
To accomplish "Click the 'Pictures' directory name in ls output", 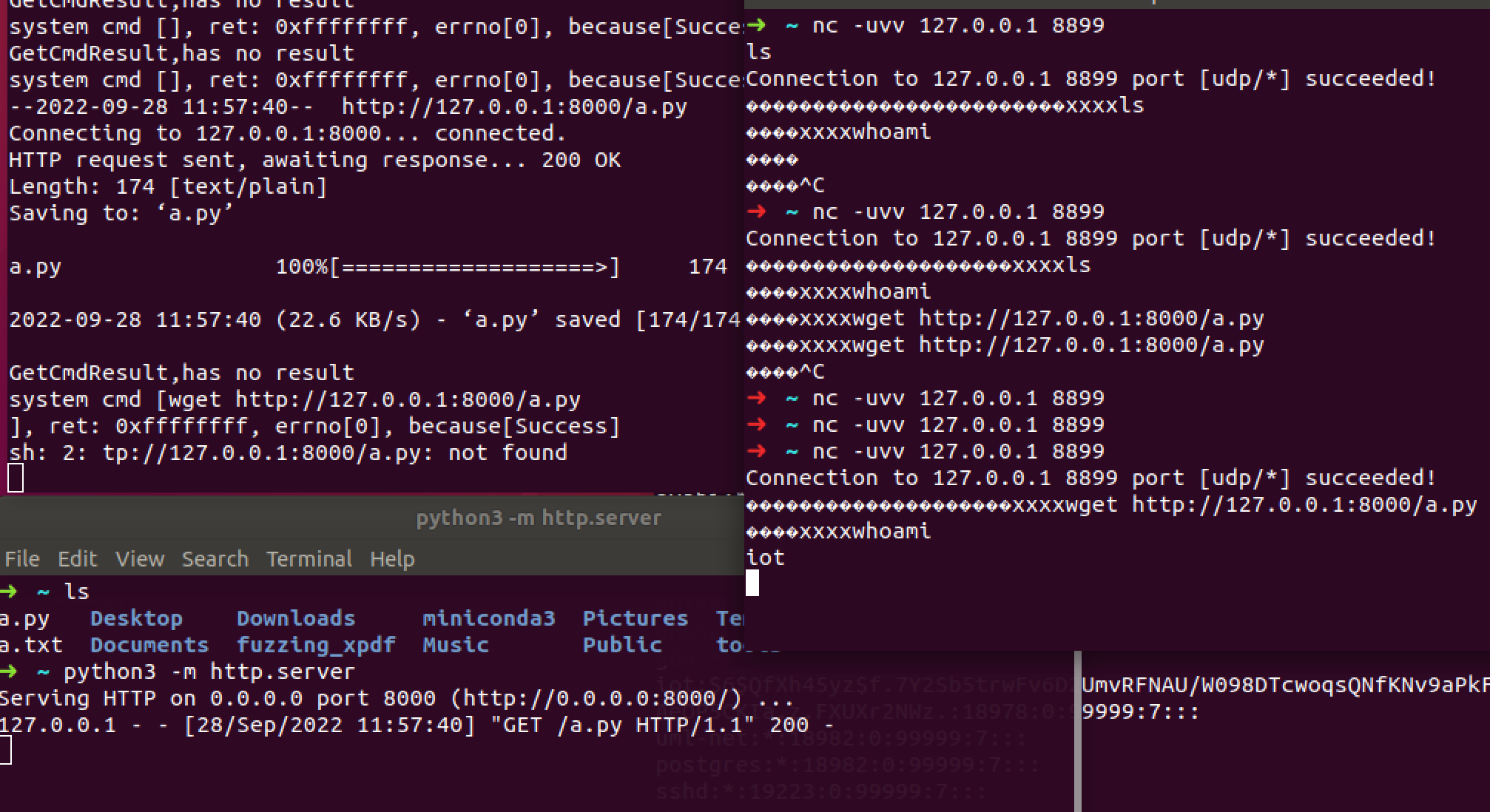I will [x=636, y=618].
